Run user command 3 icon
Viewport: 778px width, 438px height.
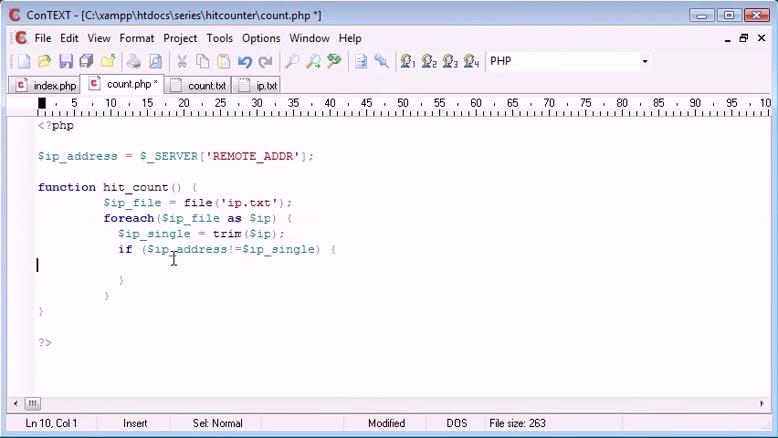pos(450,62)
